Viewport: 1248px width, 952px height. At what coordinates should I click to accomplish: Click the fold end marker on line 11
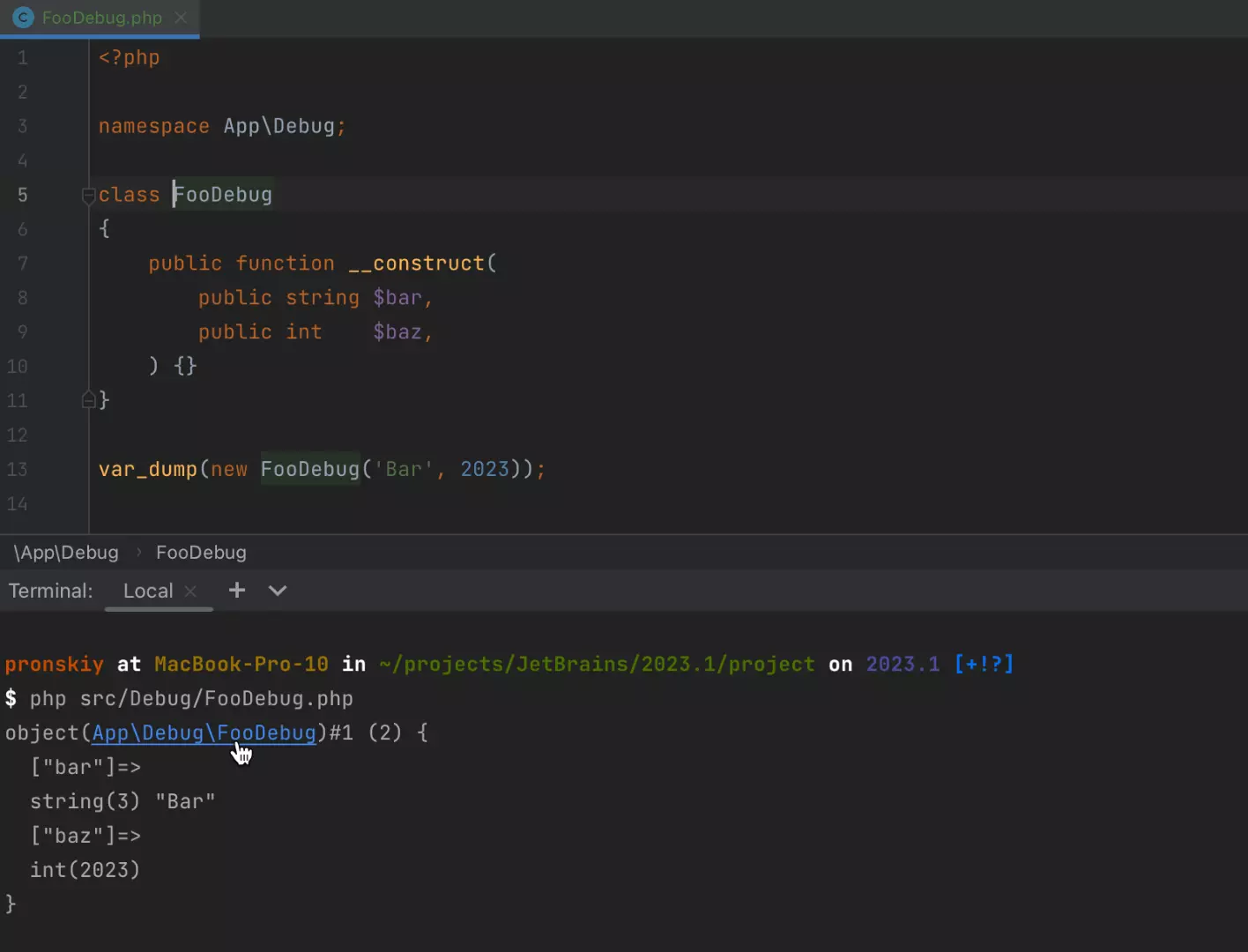pos(88,400)
